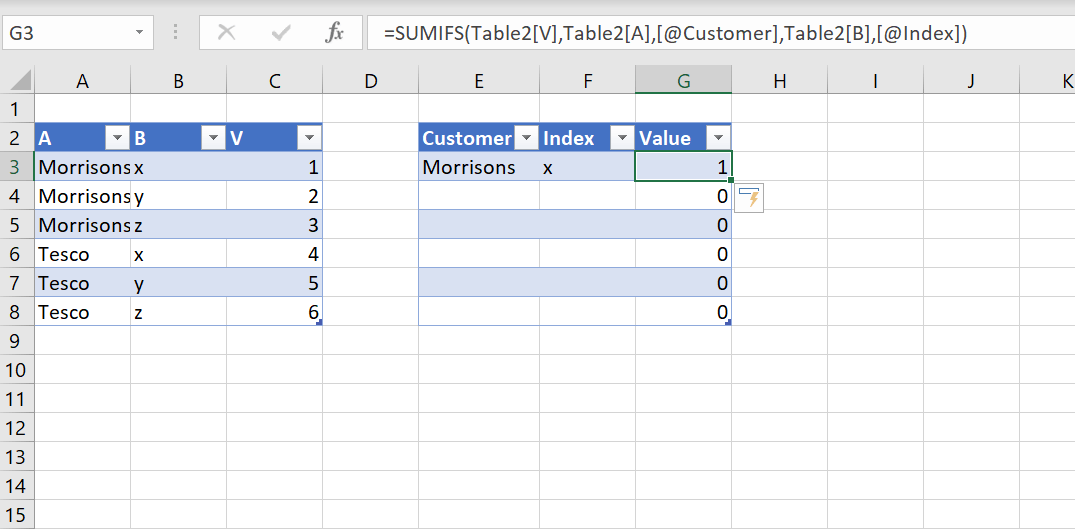The image size is (1075, 529).
Task: Click the Enter formula checkmark icon
Action: coord(281,33)
